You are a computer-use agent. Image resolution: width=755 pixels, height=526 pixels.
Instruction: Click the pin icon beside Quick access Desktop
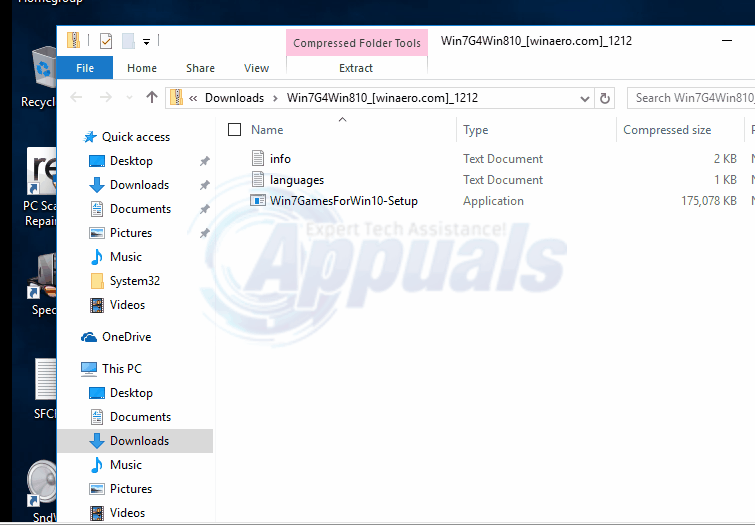pos(205,161)
